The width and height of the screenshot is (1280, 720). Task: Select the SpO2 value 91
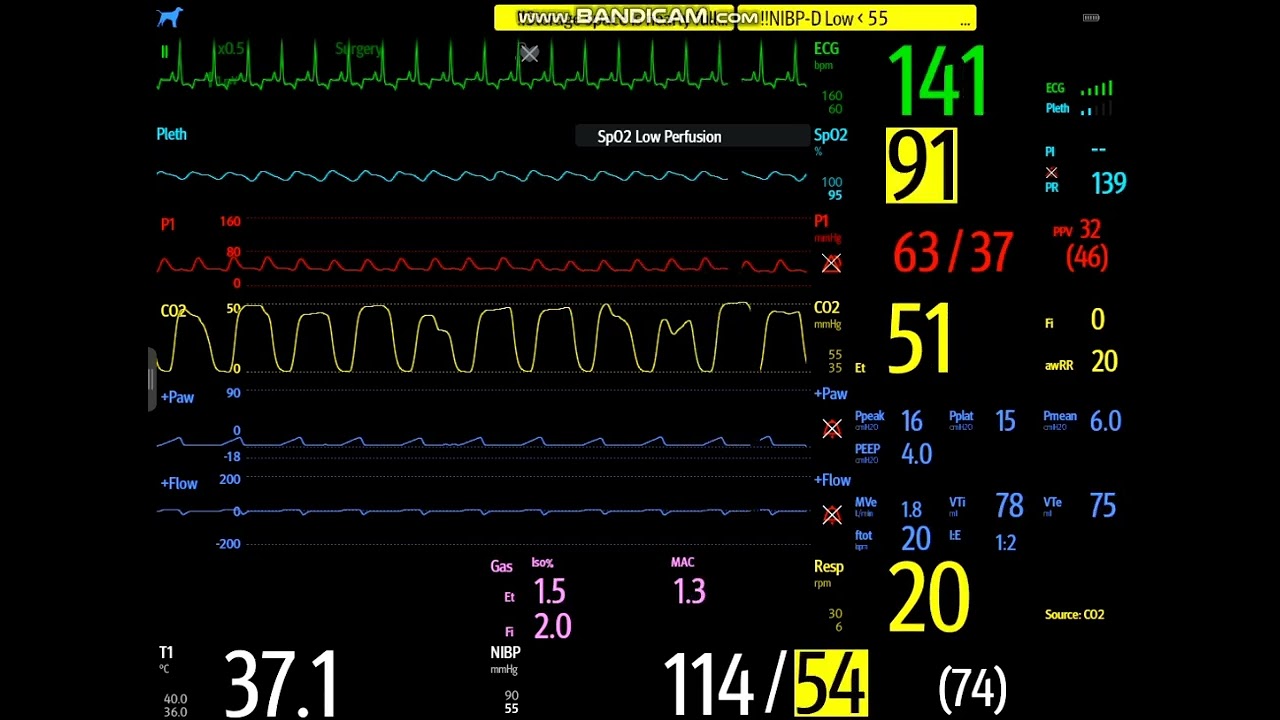921,166
